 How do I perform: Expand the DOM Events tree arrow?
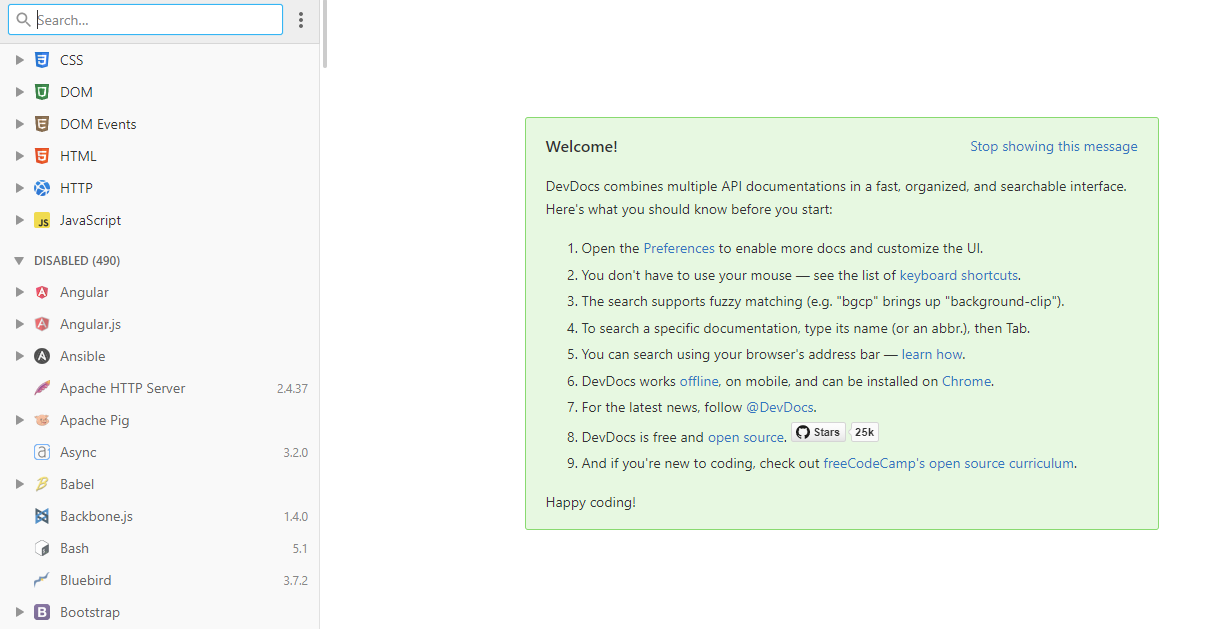point(19,124)
